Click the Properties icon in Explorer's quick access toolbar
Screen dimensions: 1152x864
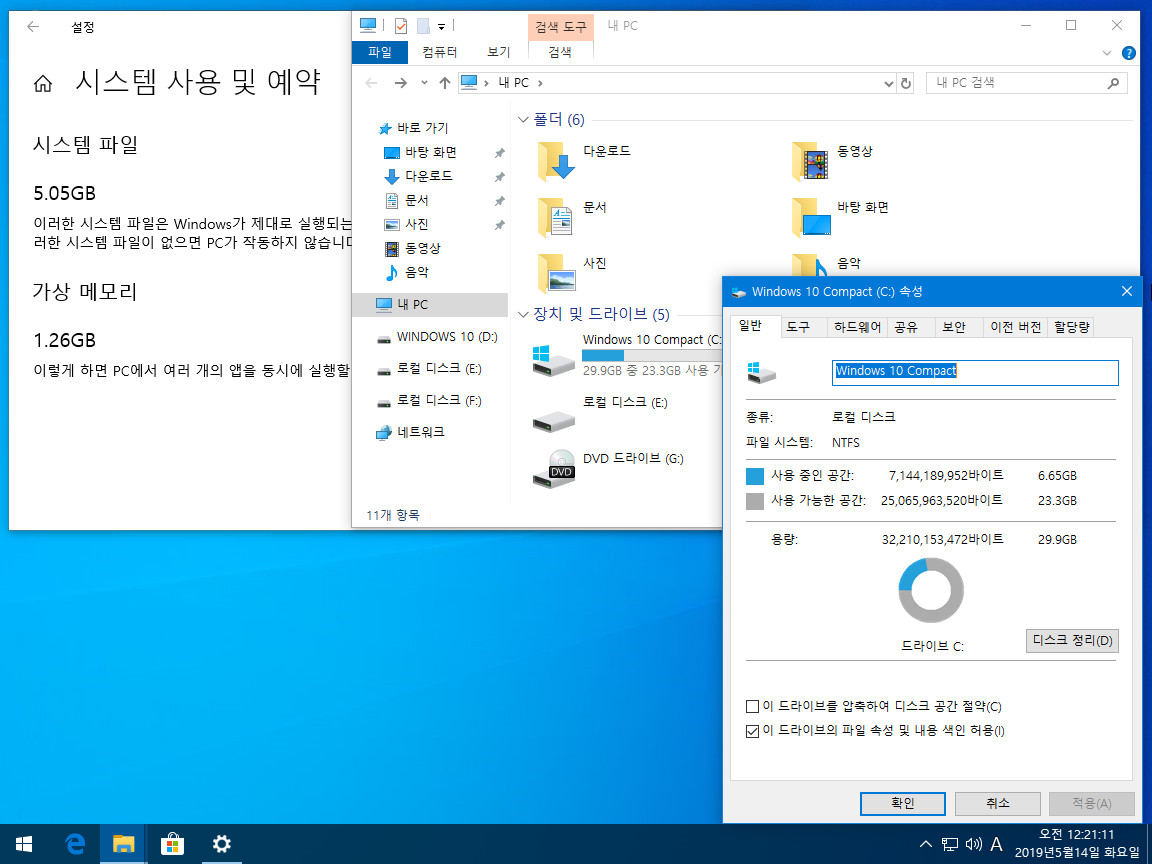coord(400,26)
